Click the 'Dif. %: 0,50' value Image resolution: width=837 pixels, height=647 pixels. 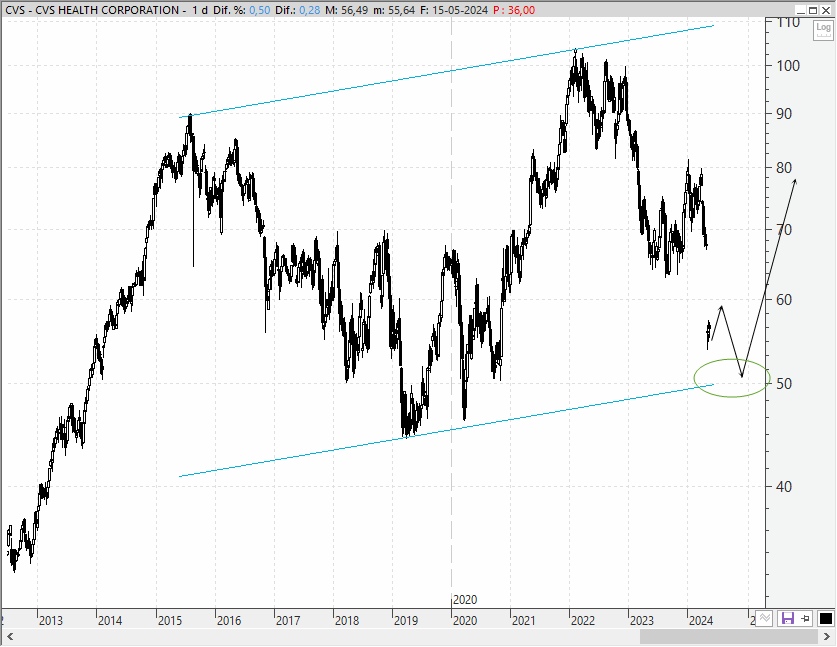click(x=242, y=10)
